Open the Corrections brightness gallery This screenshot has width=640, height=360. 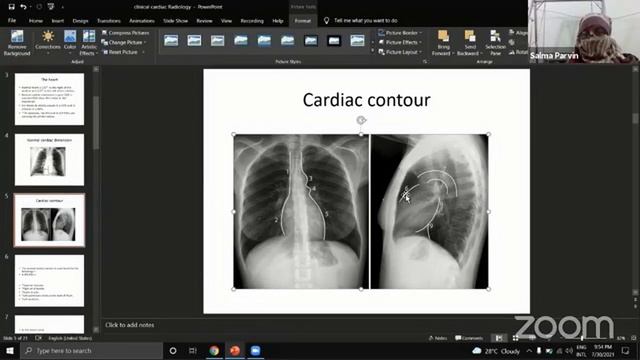click(48, 42)
